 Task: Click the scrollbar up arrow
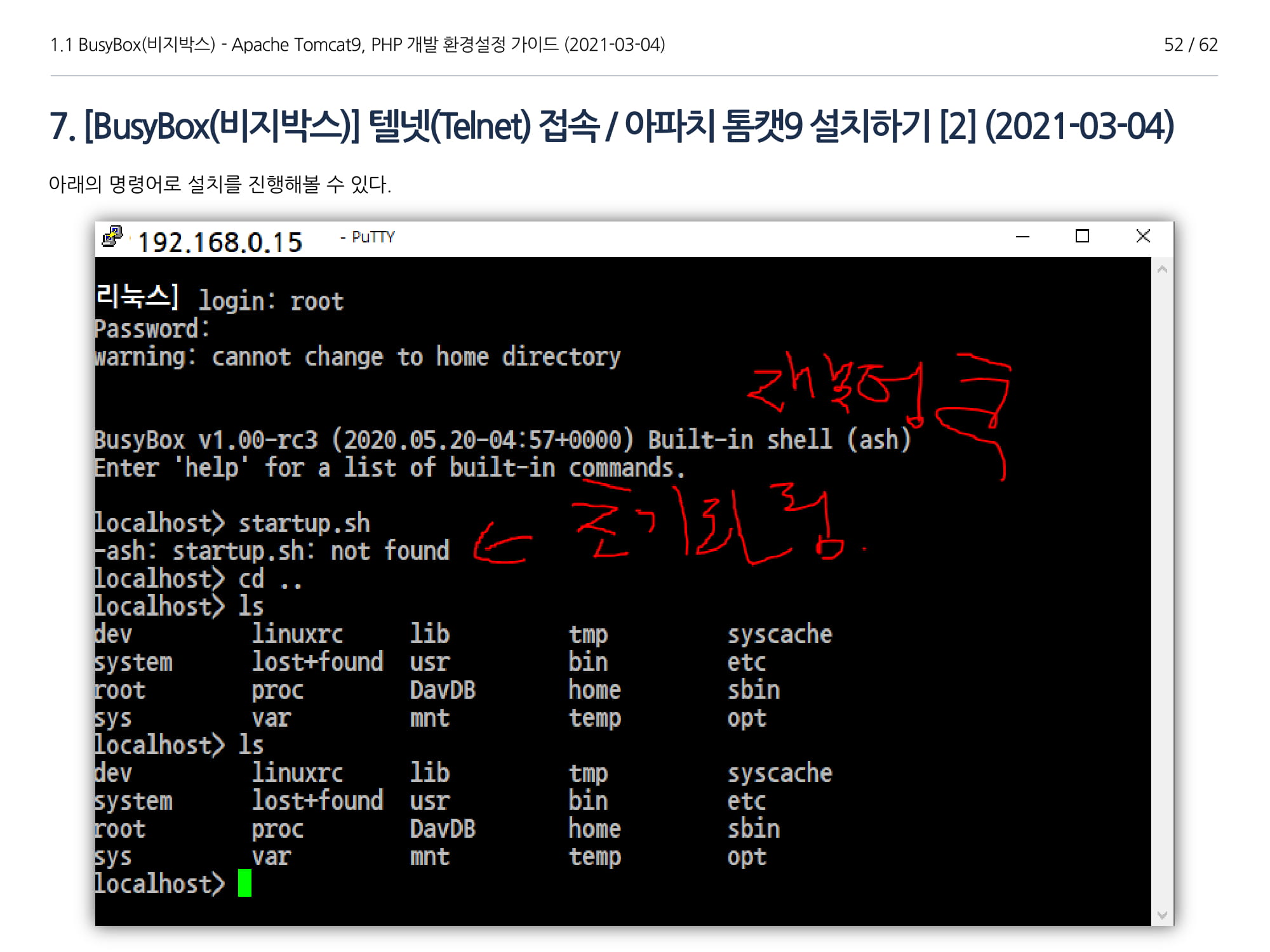tap(1162, 270)
